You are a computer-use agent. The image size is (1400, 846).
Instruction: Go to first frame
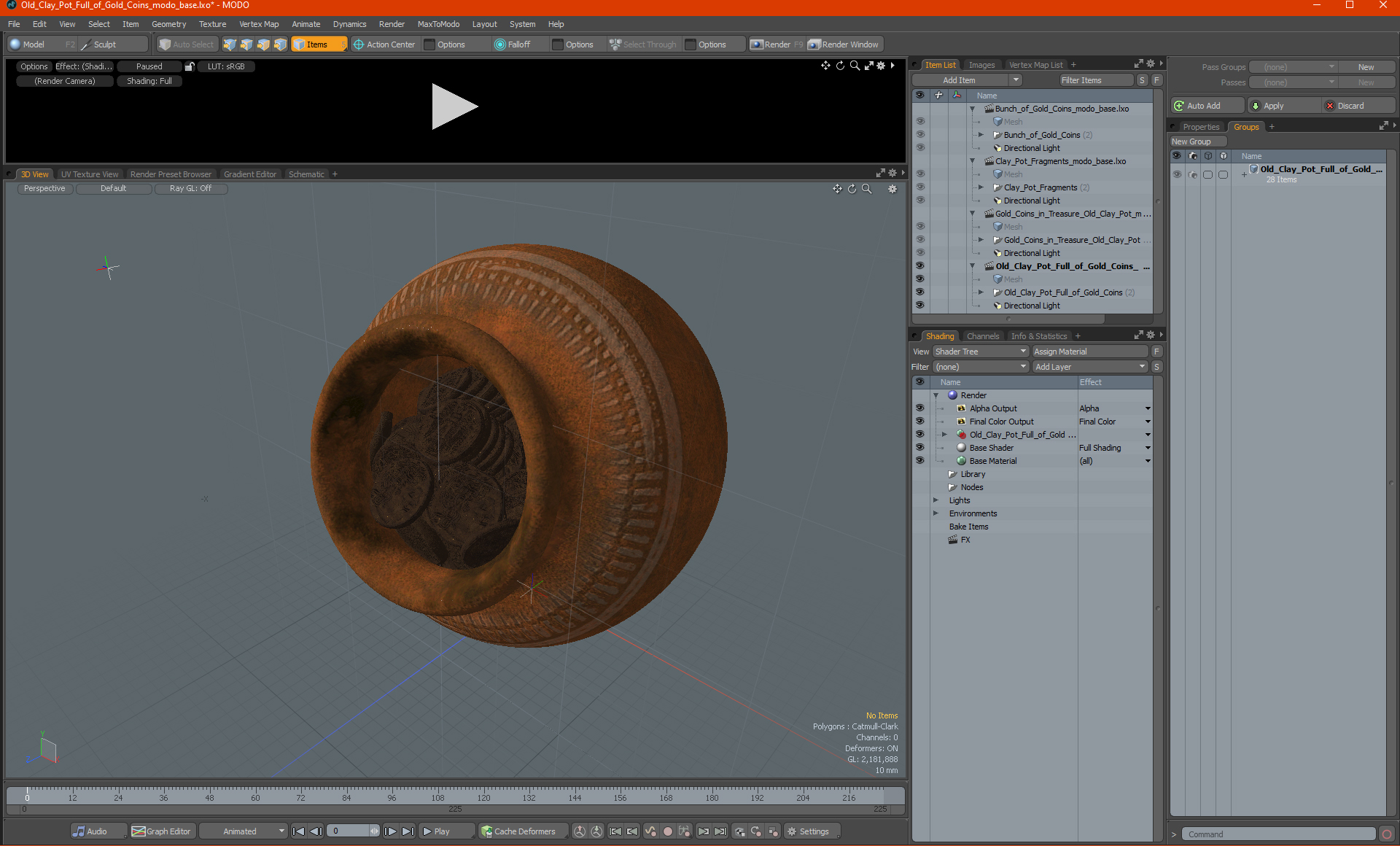(298, 831)
